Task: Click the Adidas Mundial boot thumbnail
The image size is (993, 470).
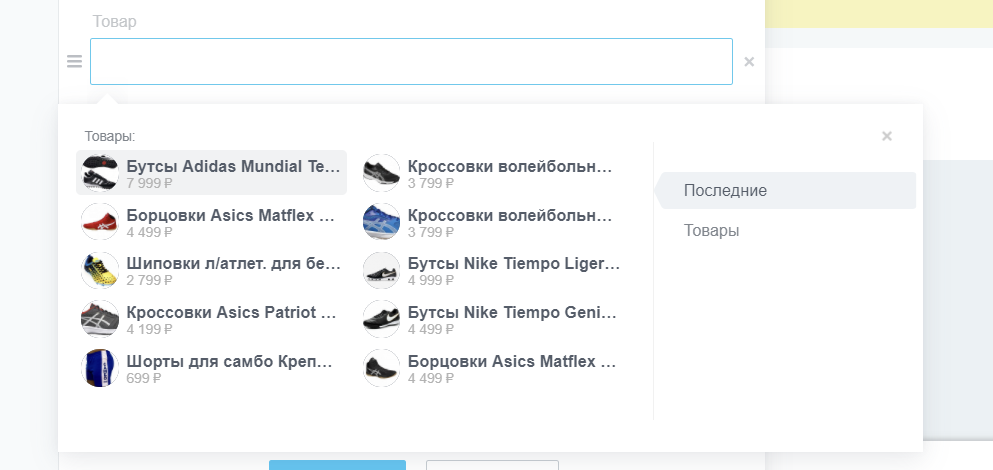Action: click(100, 172)
